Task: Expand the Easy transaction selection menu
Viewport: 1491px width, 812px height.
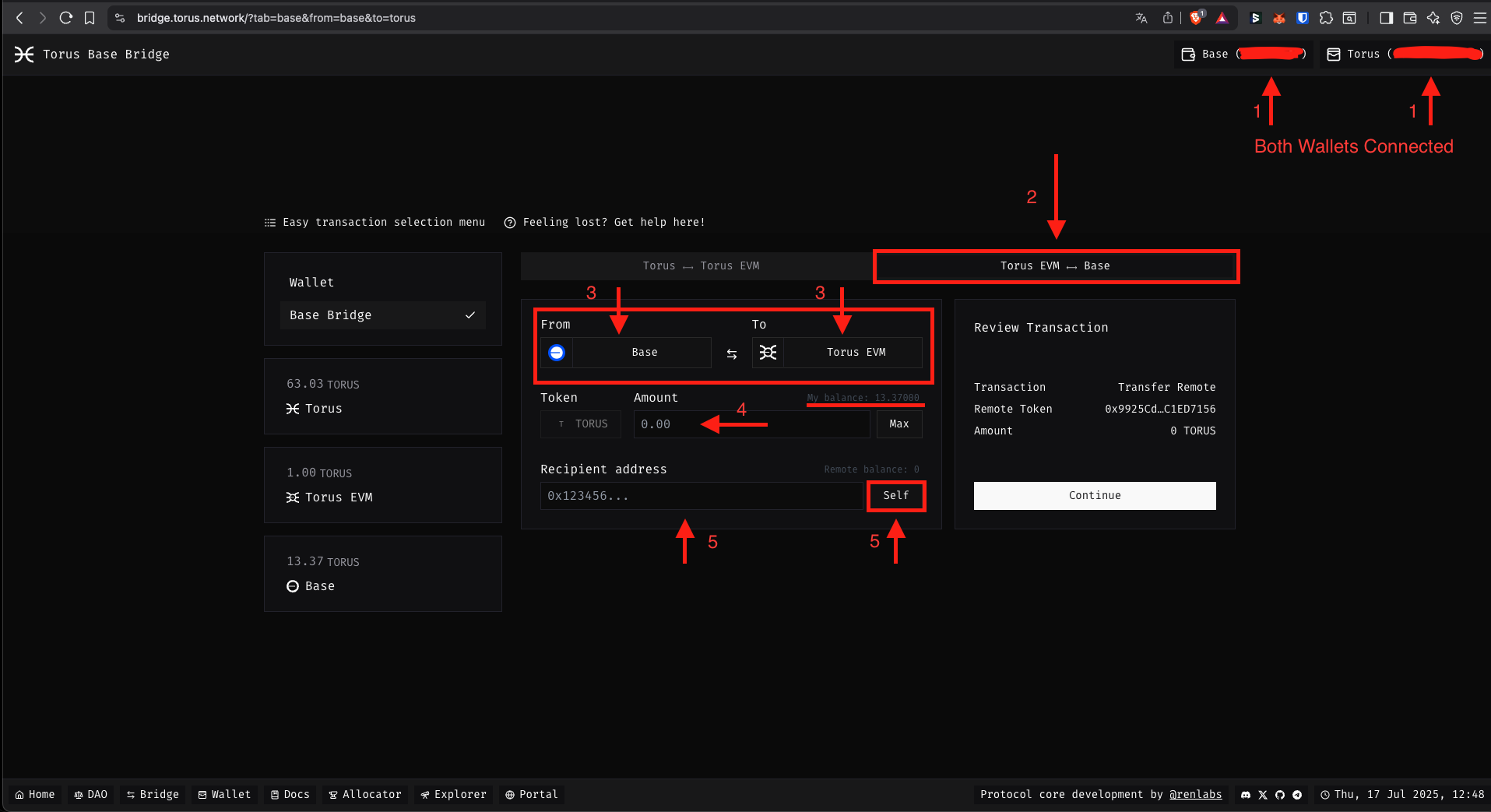Action: 375,223
